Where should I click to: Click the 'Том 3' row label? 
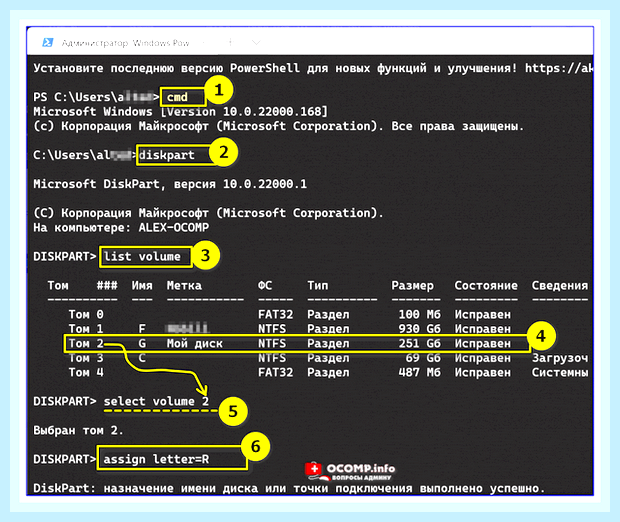tap(86, 358)
